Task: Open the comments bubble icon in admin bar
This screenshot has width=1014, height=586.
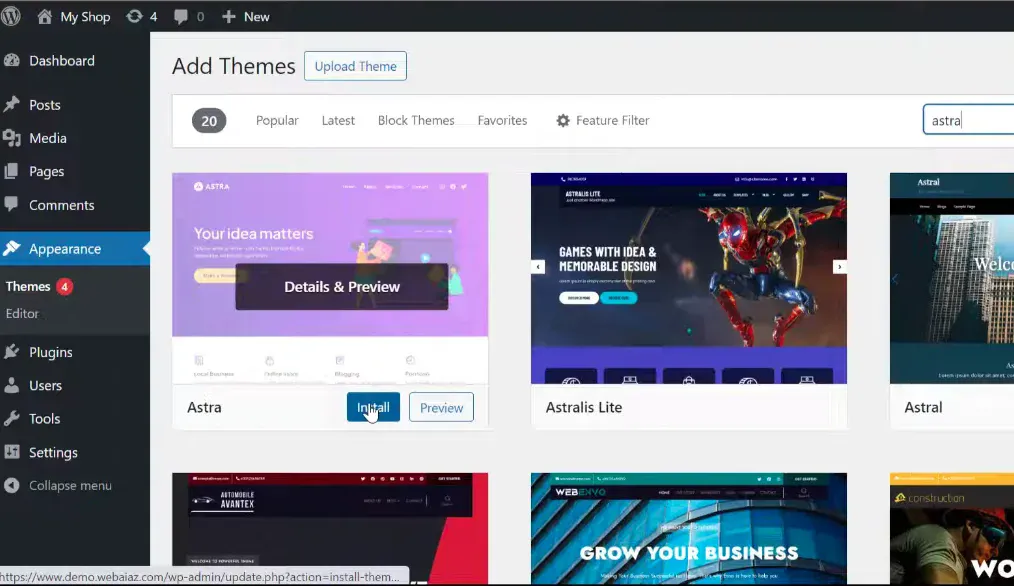Action: [x=180, y=16]
